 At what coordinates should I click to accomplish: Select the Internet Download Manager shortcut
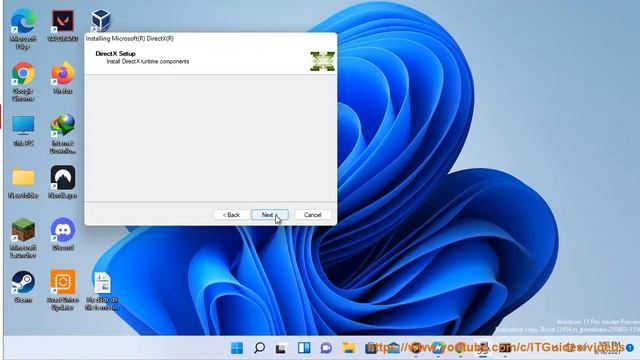63,134
